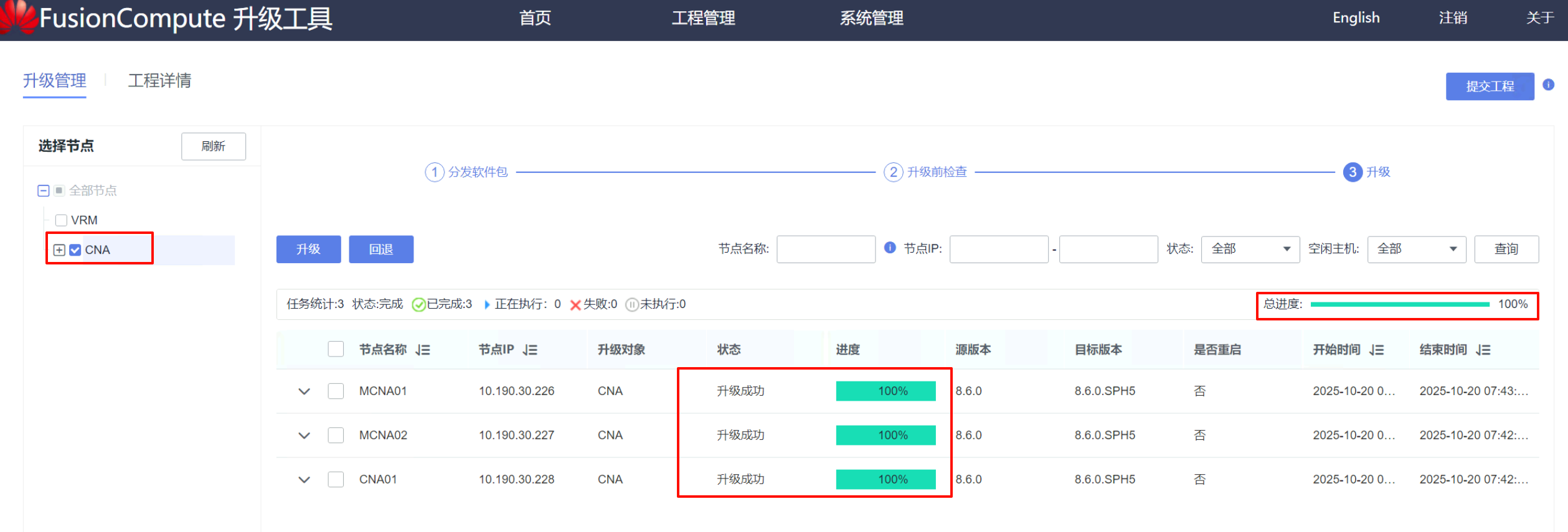Click step 3 升级 circle icon
The image size is (1568, 532).
pos(1352,172)
